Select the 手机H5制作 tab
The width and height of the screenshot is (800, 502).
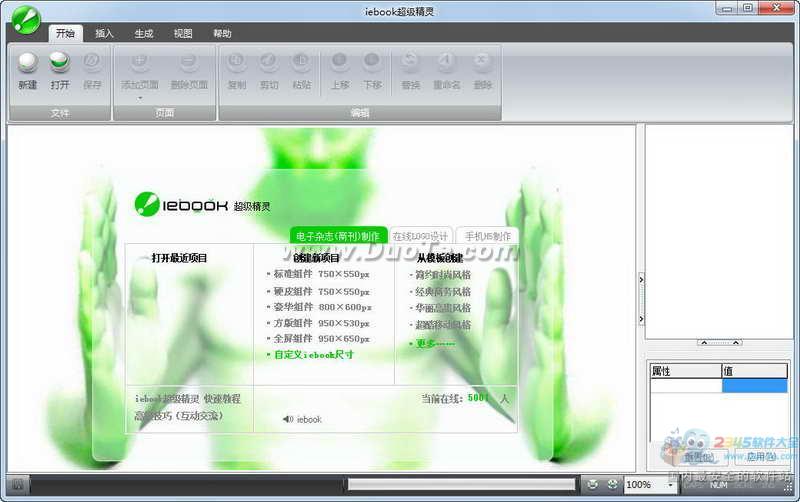[x=487, y=236]
